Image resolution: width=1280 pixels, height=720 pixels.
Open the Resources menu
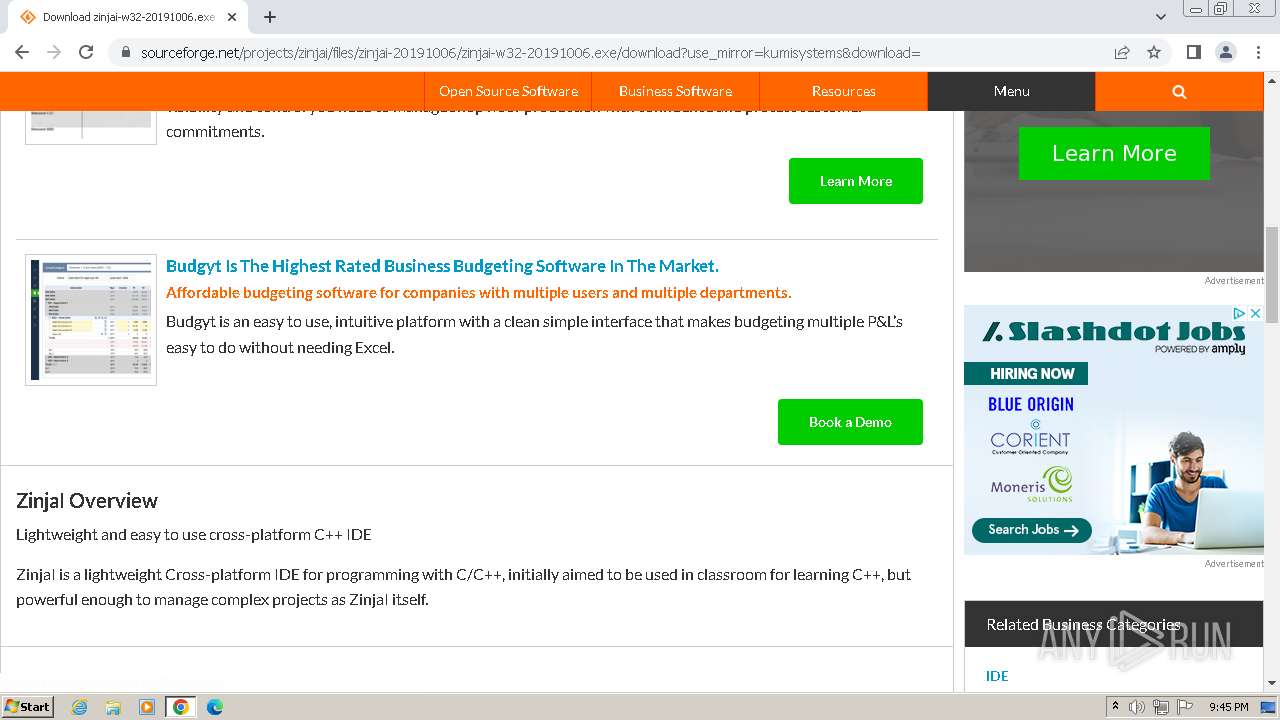click(x=843, y=91)
